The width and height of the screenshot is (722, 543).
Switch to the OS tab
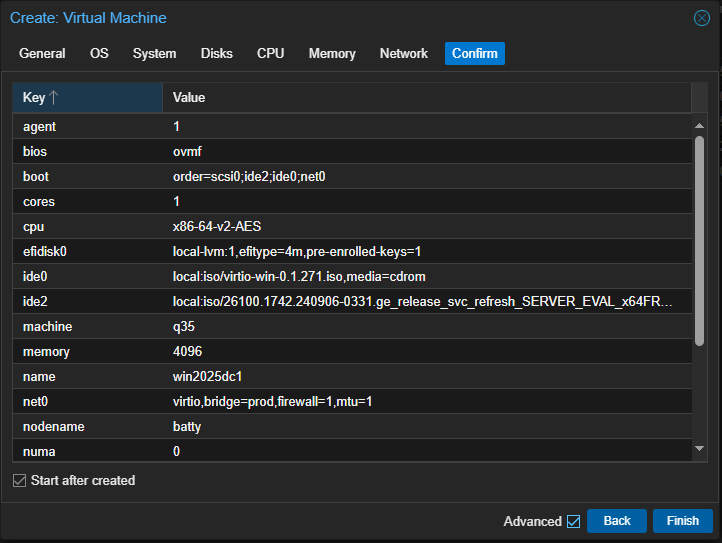click(x=99, y=54)
